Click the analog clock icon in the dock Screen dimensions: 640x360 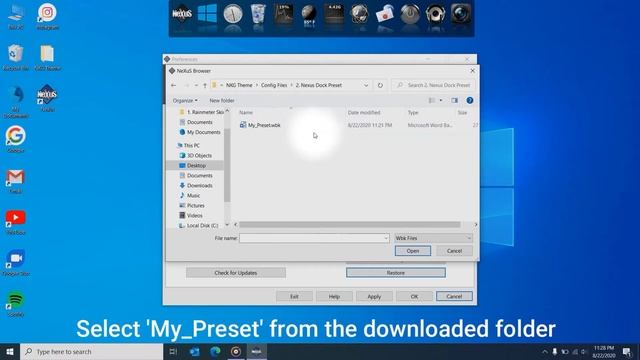click(233, 14)
